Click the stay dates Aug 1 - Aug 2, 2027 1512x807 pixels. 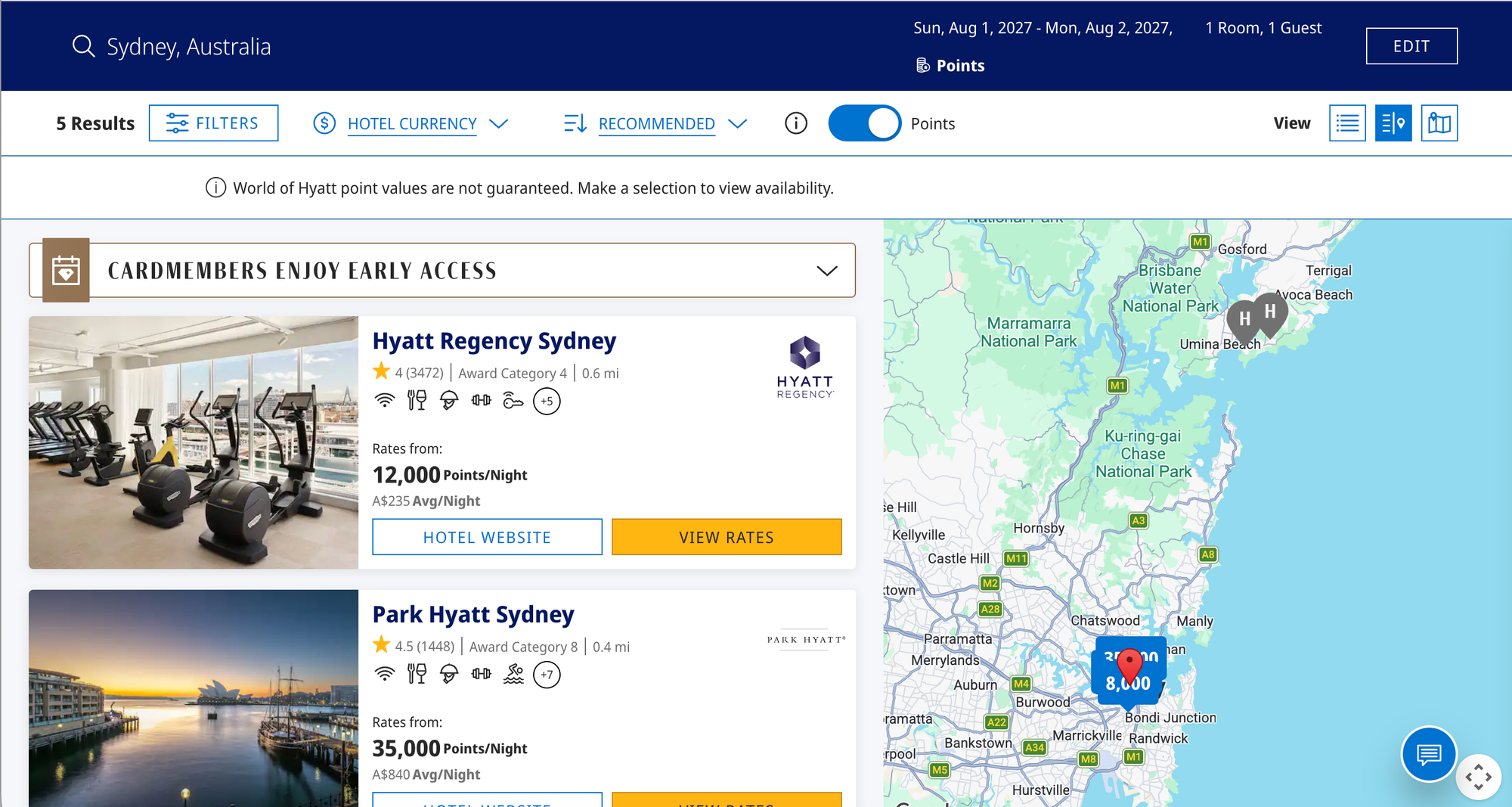[x=1043, y=28]
